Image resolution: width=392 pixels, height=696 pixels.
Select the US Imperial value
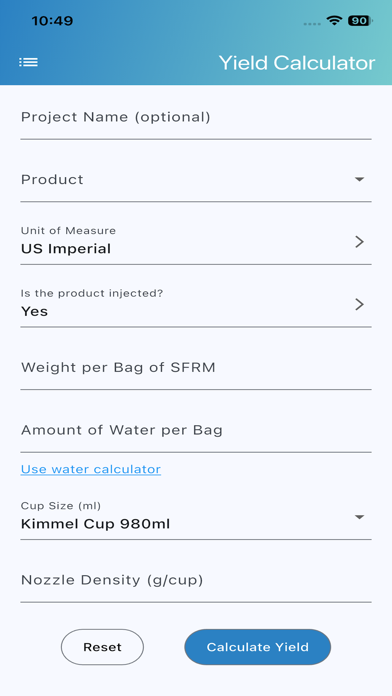tap(66, 249)
